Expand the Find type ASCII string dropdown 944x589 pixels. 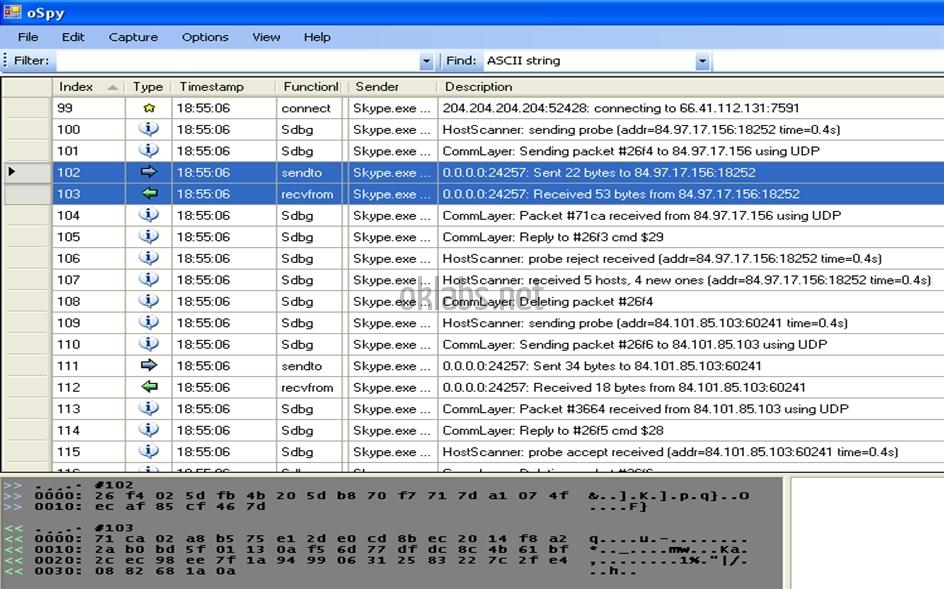click(x=702, y=62)
